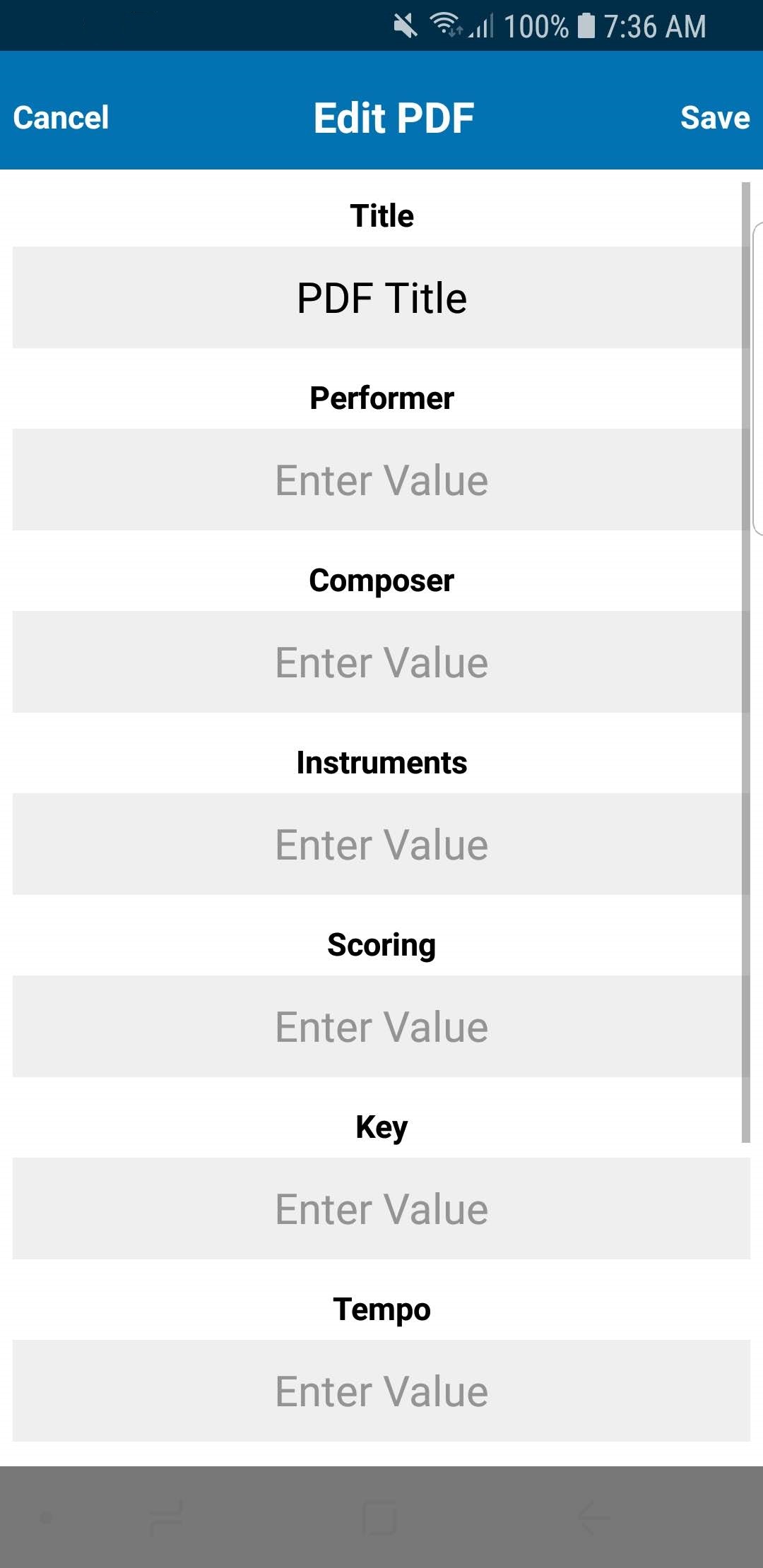Tap the dot icon in navigation bar
Image resolution: width=763 pixels, height=1568 pixels.
[47, 1517]
